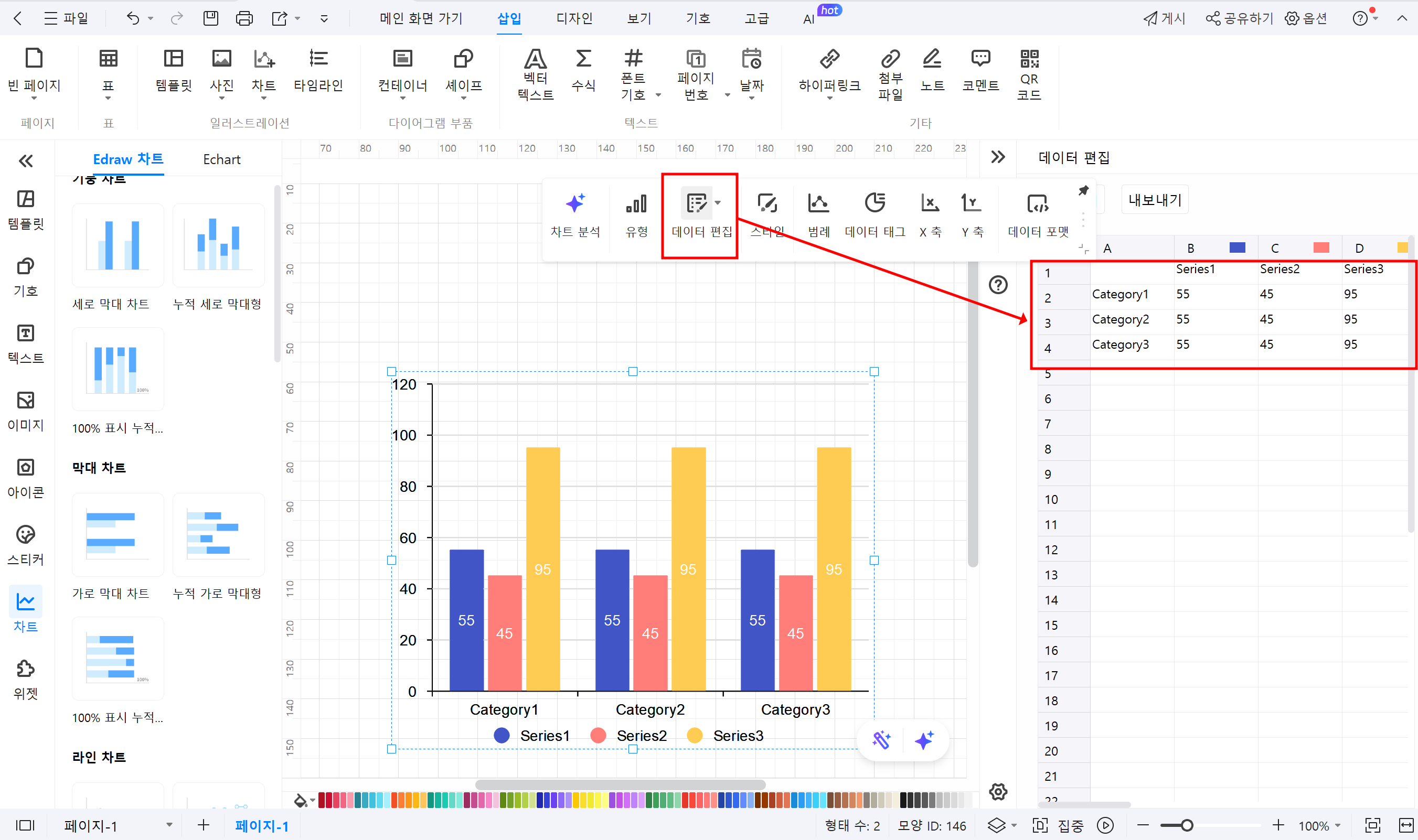
Task: Click the help icon beside data panel
Action: [x=998, y=284]
